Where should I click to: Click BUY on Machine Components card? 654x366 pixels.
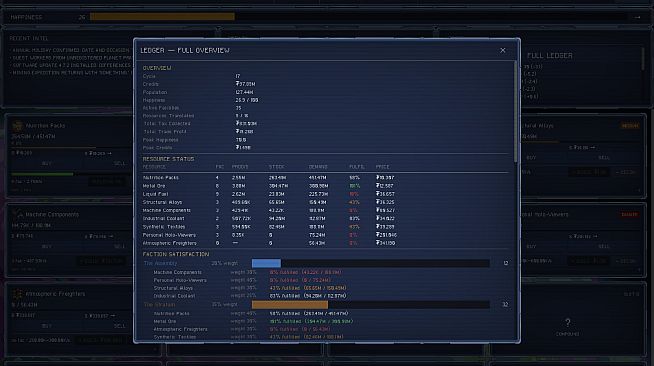[47, 246]
